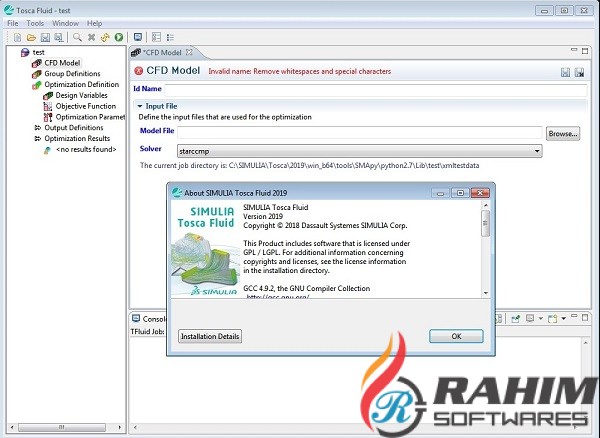Screen dimensions: 600x438
Task: Open the display selected console dropdown arrow
Action: click(541, 318)
